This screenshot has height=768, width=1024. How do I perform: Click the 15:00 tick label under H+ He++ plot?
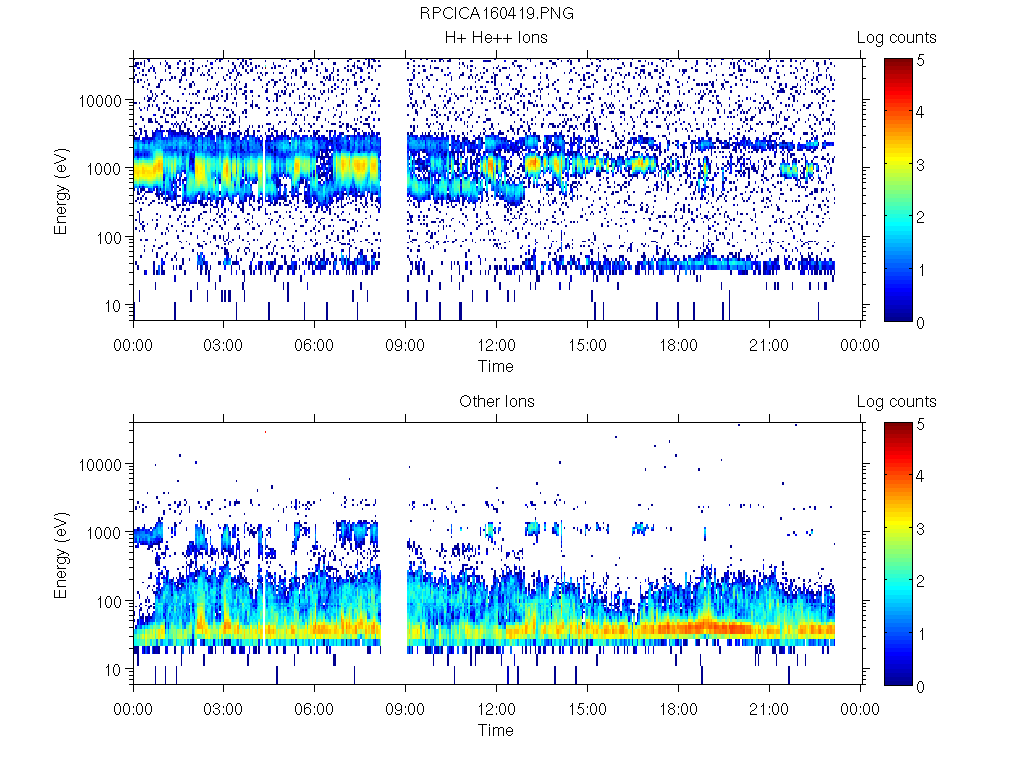point(587,345)
